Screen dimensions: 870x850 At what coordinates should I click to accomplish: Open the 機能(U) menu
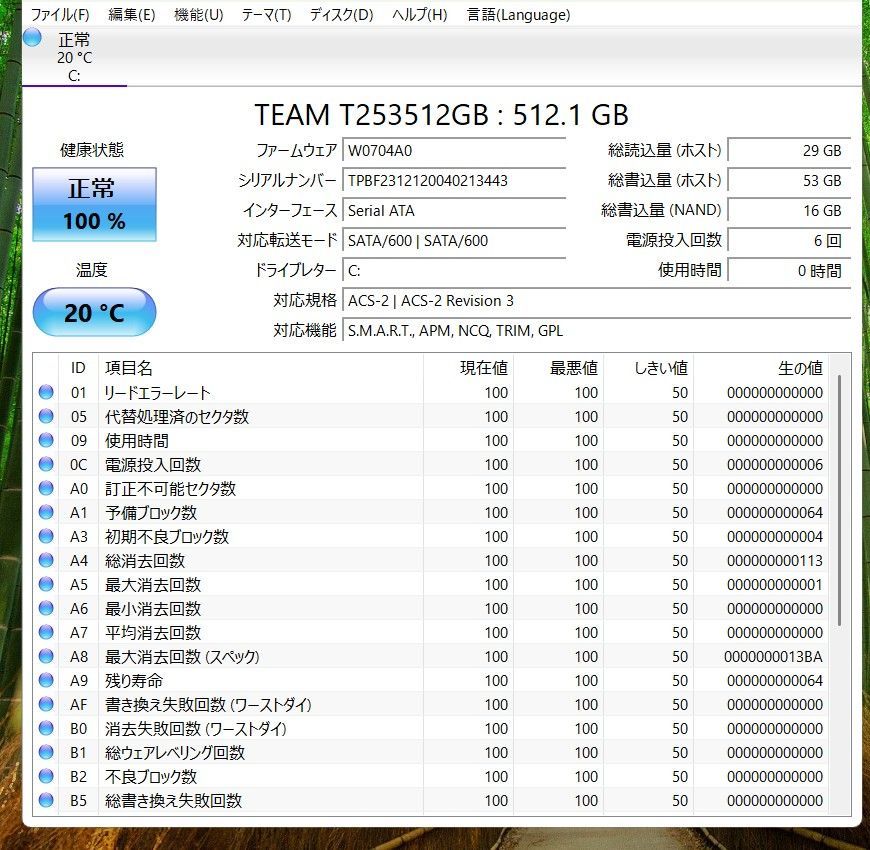tap(199, 15)
